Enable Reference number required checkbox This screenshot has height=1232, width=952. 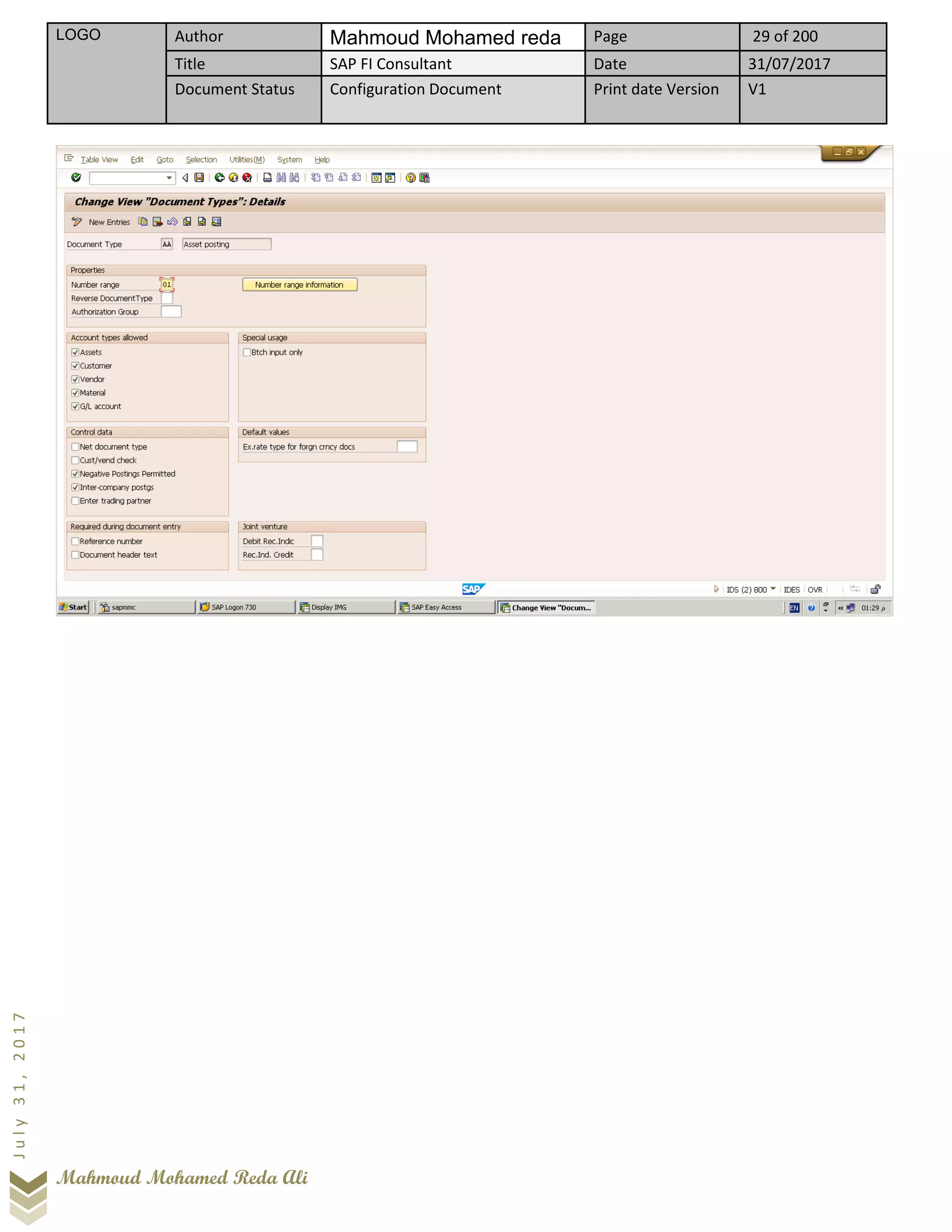pos(75,542)
